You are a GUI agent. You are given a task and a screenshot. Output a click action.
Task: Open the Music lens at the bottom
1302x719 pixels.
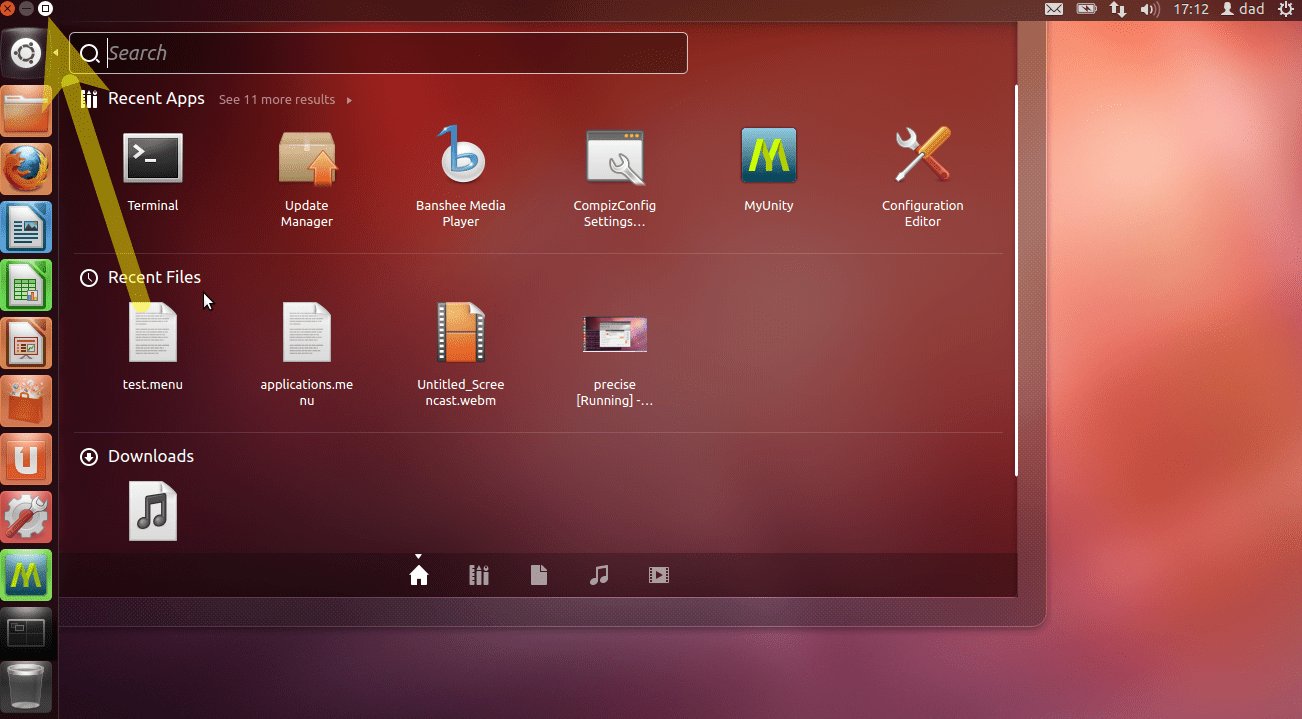point(598,574)
